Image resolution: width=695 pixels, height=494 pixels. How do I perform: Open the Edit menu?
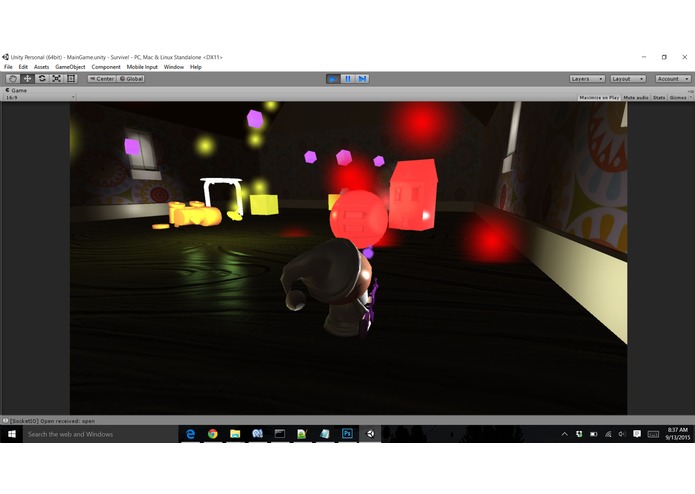pyautogui.click(x=23, y=67)
